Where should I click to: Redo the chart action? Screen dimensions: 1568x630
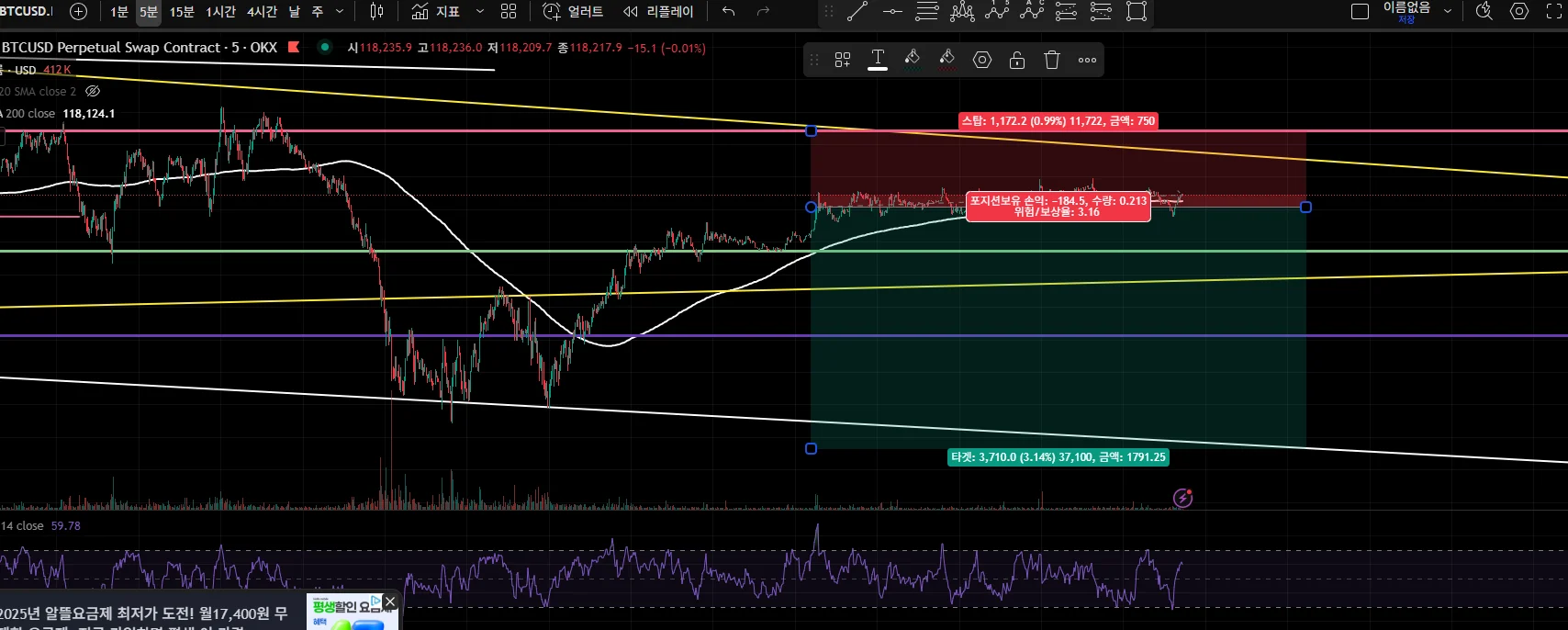[763, 11]
